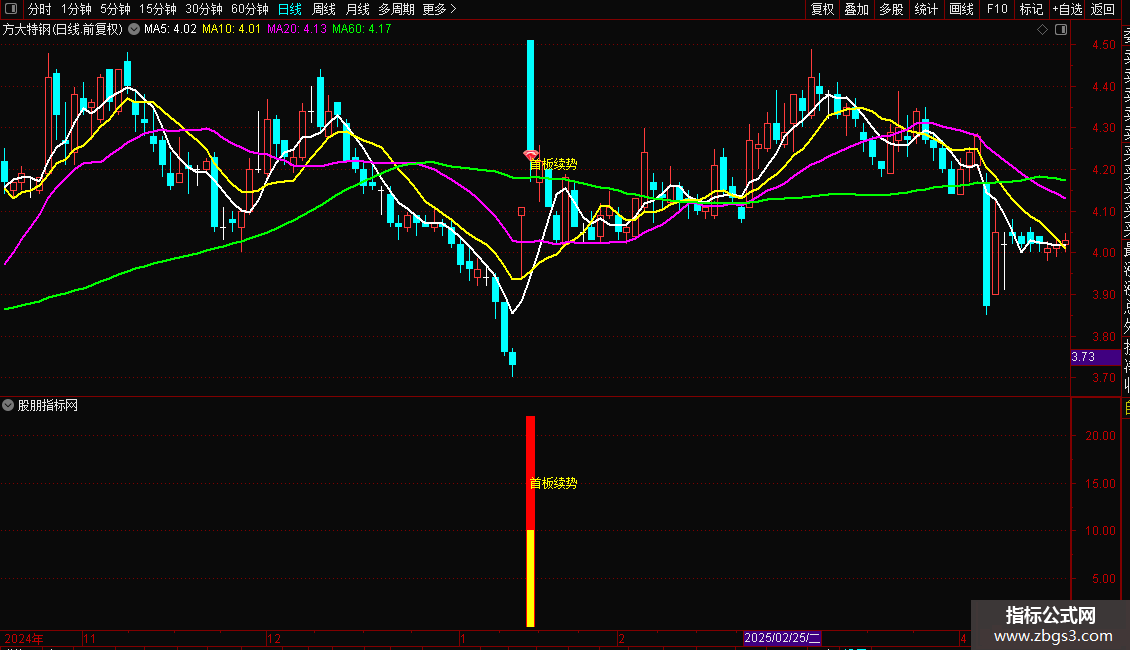
Task: Switch to 分时 intraday view
Action: tap(40, 9)
